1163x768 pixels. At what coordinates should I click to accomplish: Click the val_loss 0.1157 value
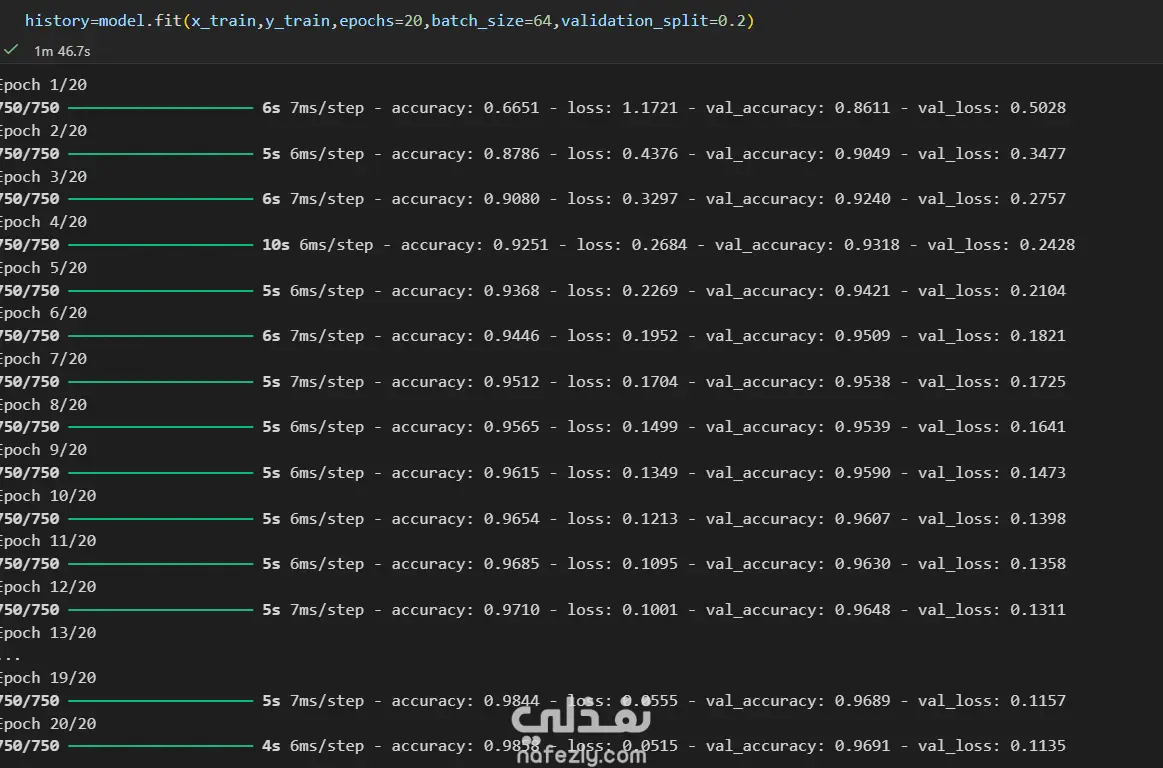coord(1038,701)
